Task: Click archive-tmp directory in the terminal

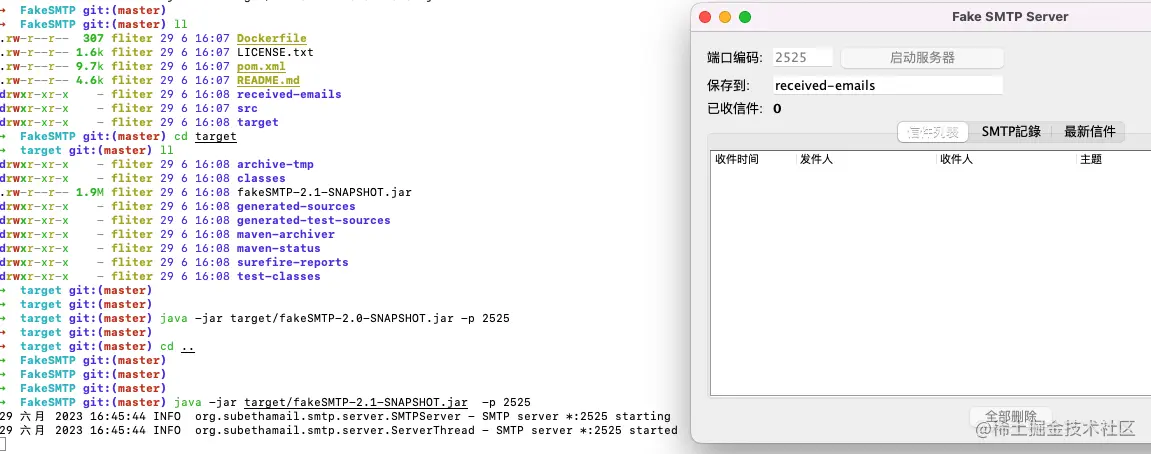Action: click(275, 164)
